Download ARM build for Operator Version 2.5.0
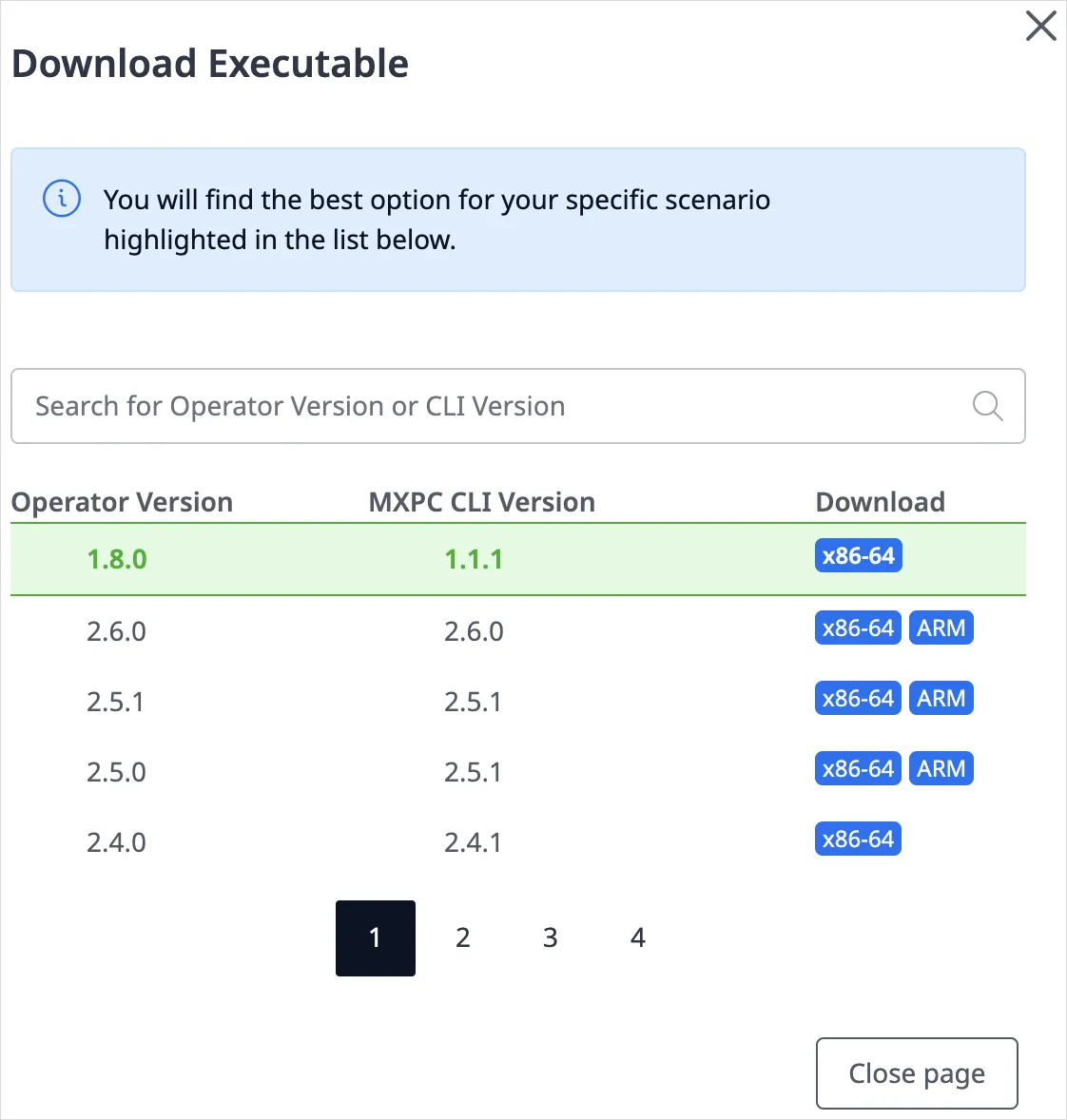Viewport: 1067px width, 1120px height. point(941,768)
